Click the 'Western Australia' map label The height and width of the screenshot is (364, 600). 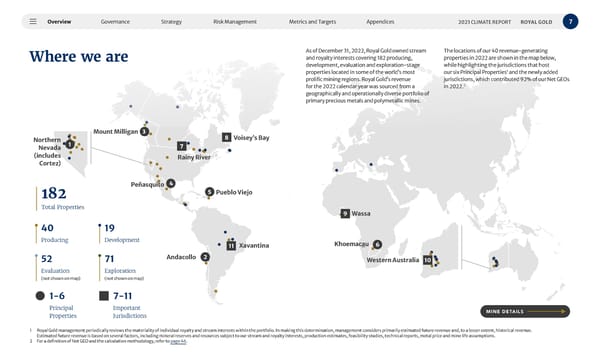[x=393, y=260]
